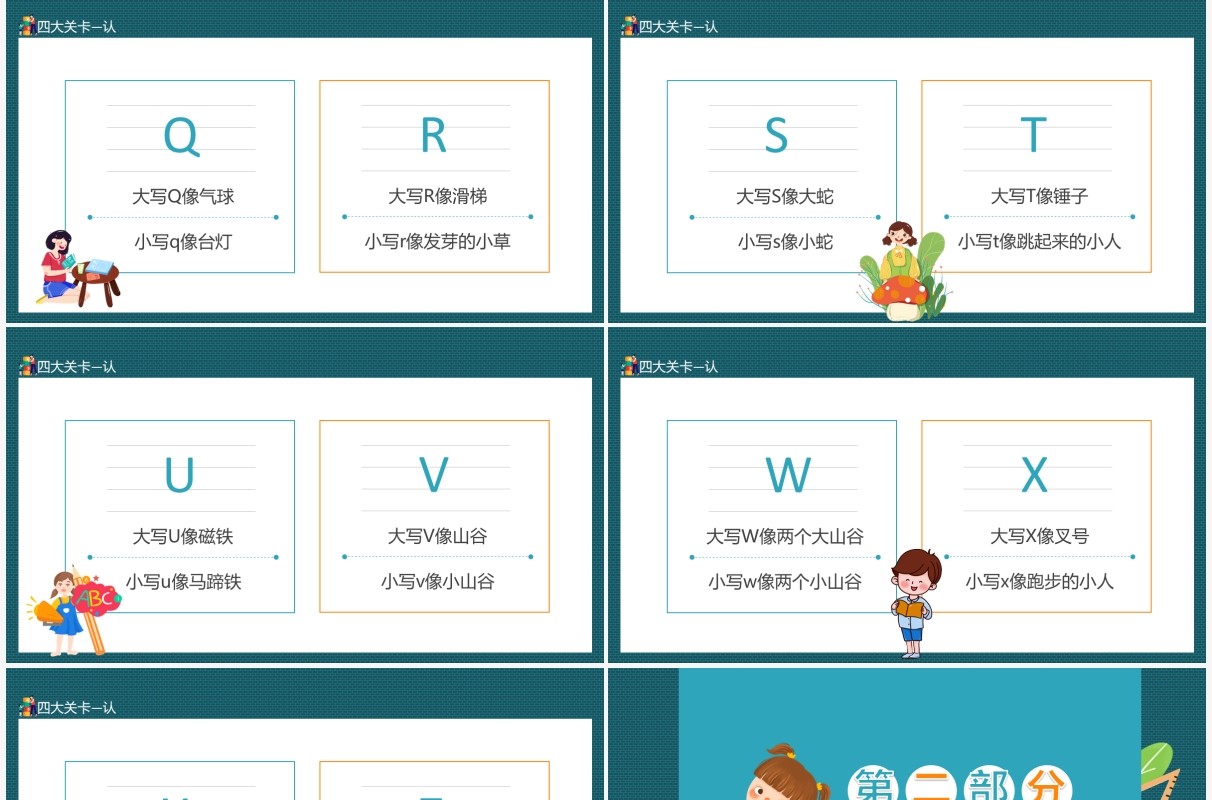The height and width of the screenshot is (800, 1212).
Task: Click the header icon on Q R slide
Action: (x=28, y=26)
